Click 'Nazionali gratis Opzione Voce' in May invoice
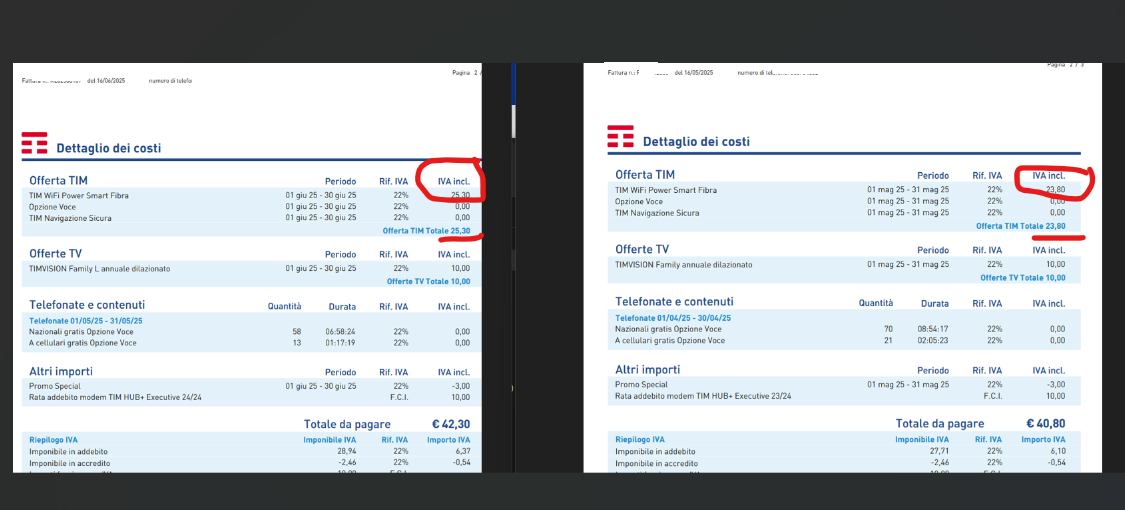This screenshot has height=510, width=1125. coord(669,329)
